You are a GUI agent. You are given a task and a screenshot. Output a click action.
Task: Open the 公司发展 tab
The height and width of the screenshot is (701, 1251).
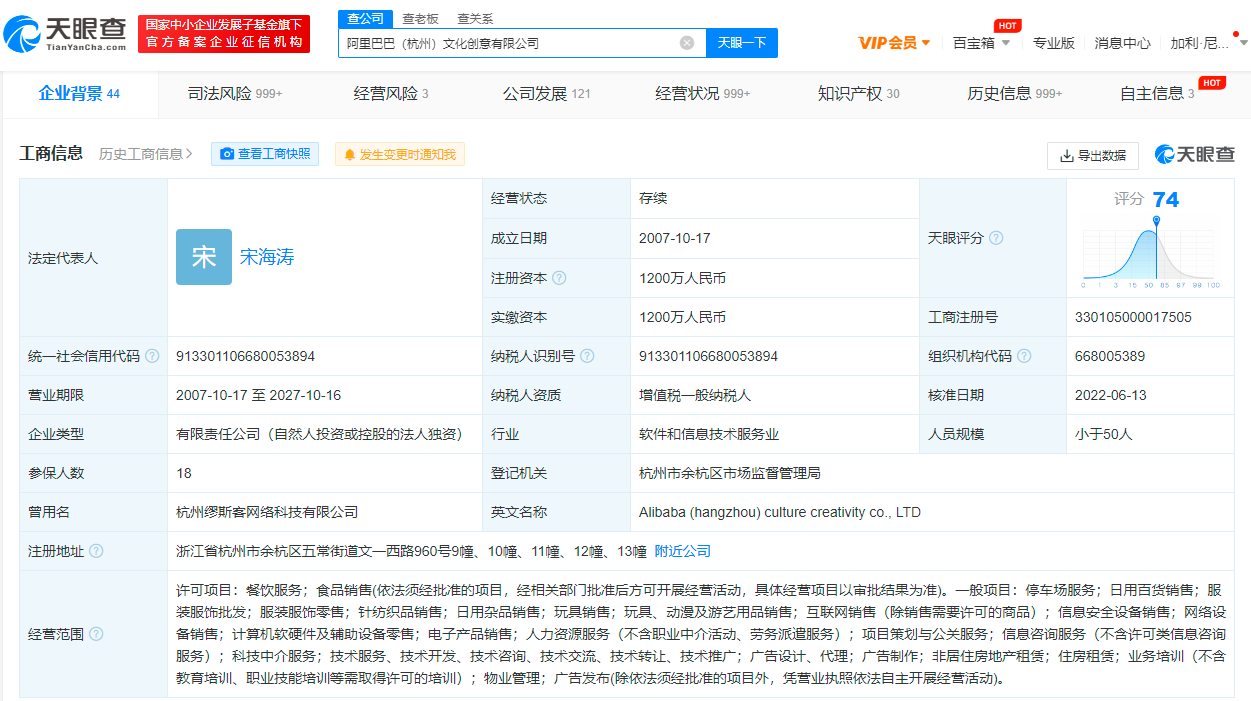pyautogui.click(x=546, y=94)
